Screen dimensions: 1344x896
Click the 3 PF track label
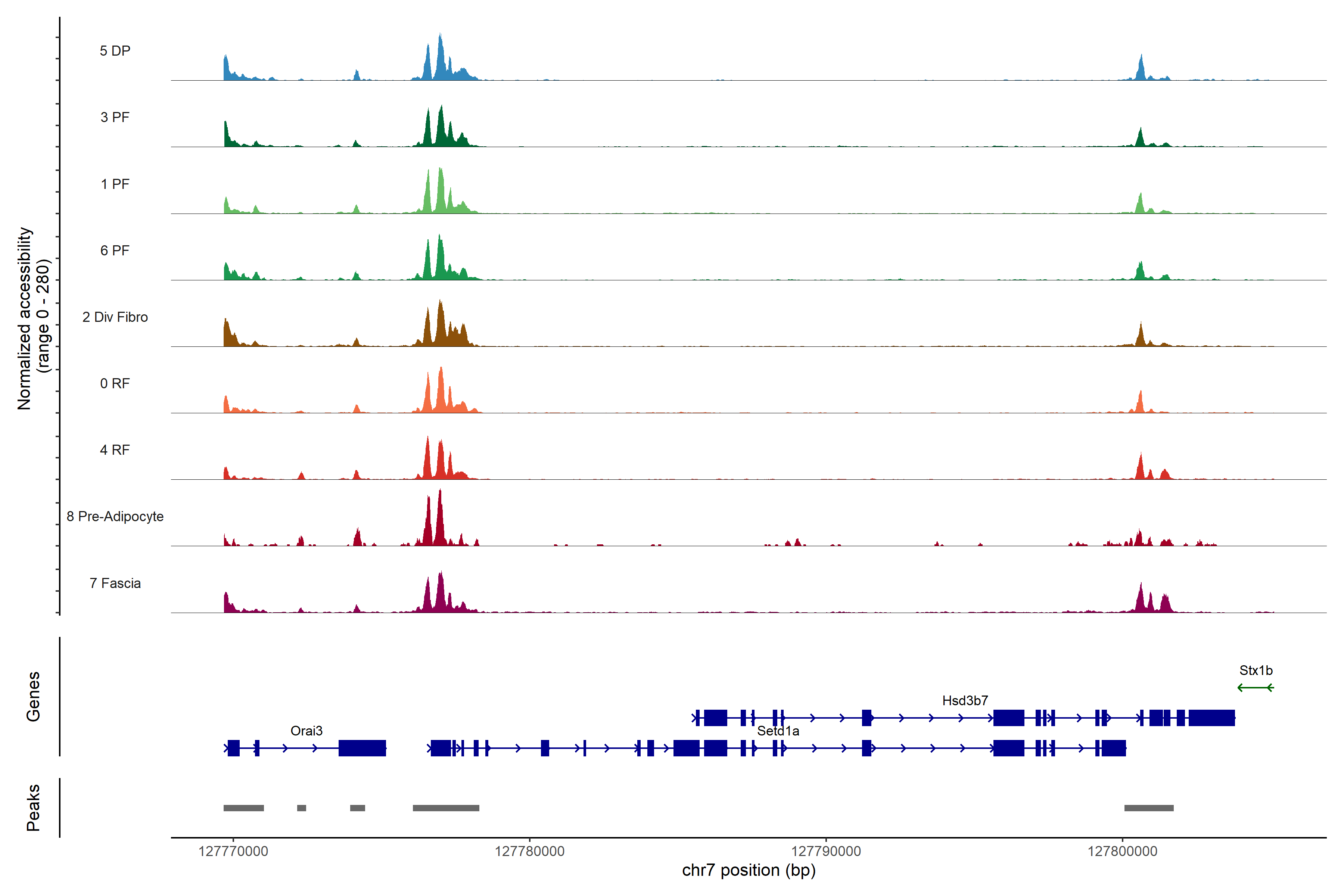pos(115,117)
